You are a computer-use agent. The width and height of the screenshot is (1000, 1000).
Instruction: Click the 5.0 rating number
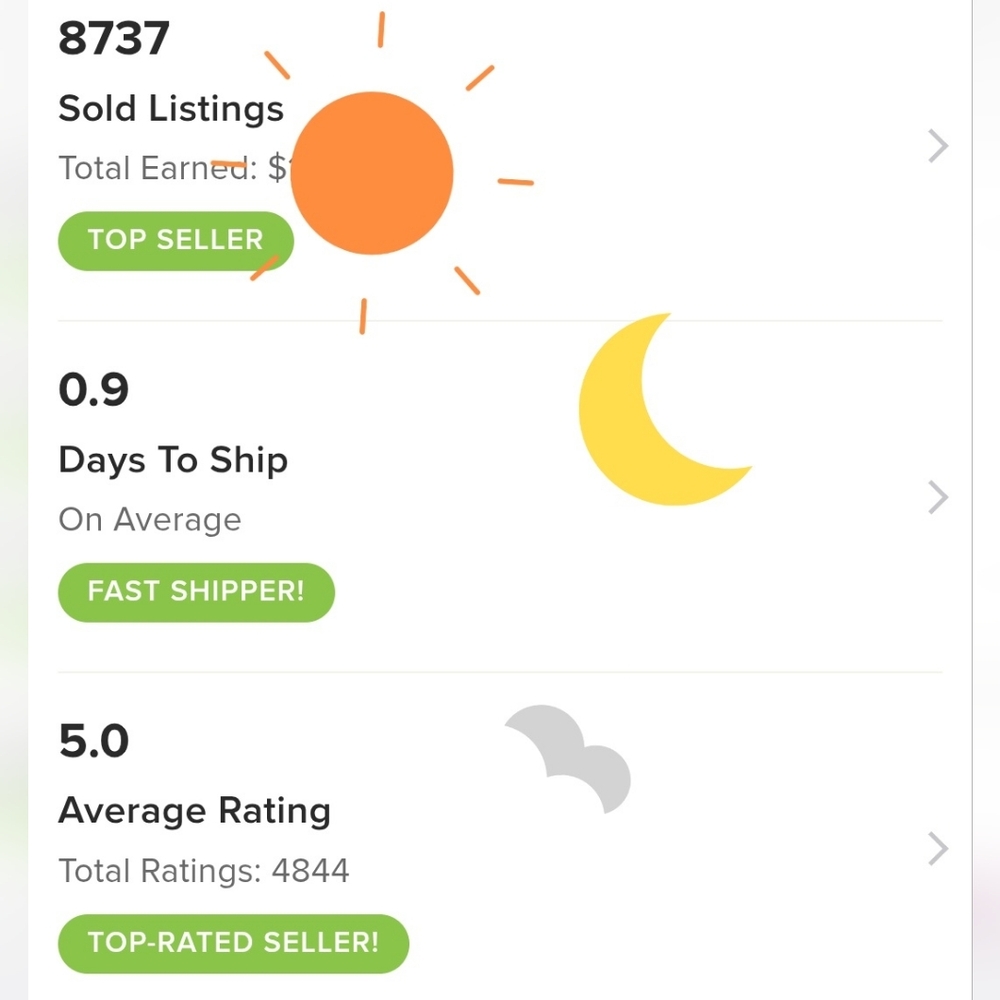94,742
